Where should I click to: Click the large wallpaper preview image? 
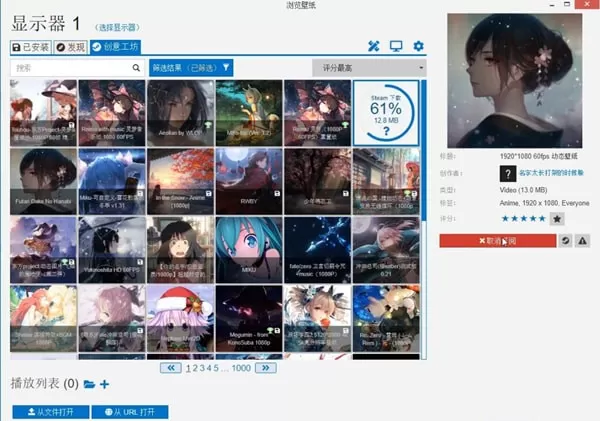(515, 81)
